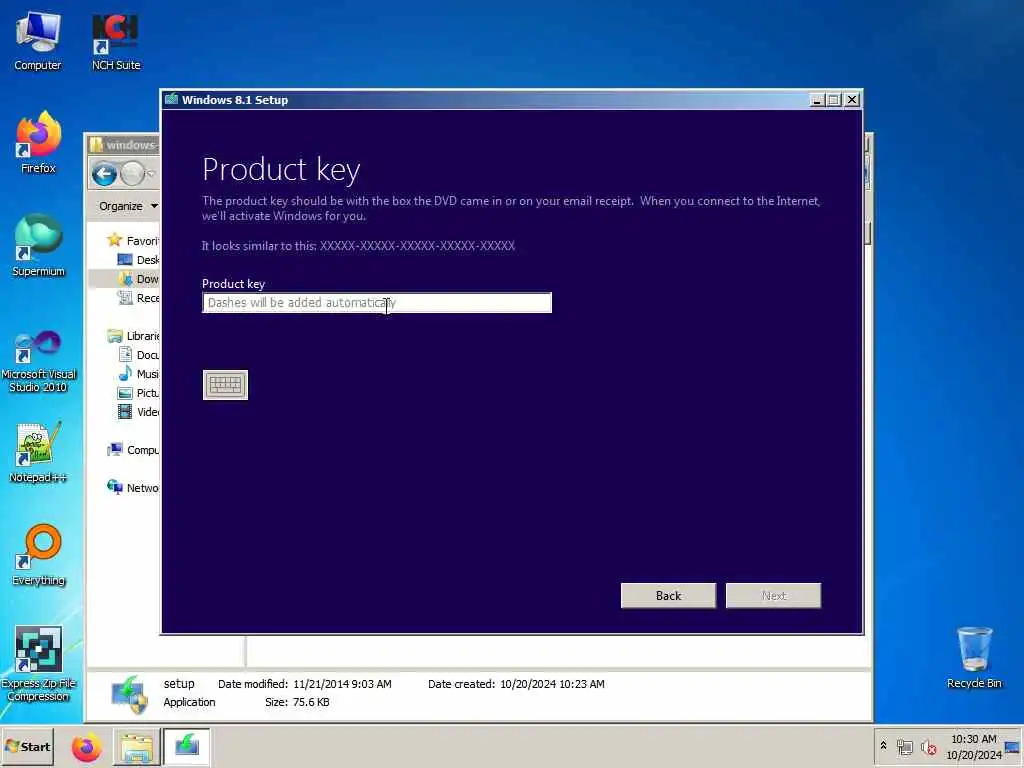This screenshot has width=1024, height=768.
Task: Open the Organize dropdown in Explorer
Action: tap(128, 206)
